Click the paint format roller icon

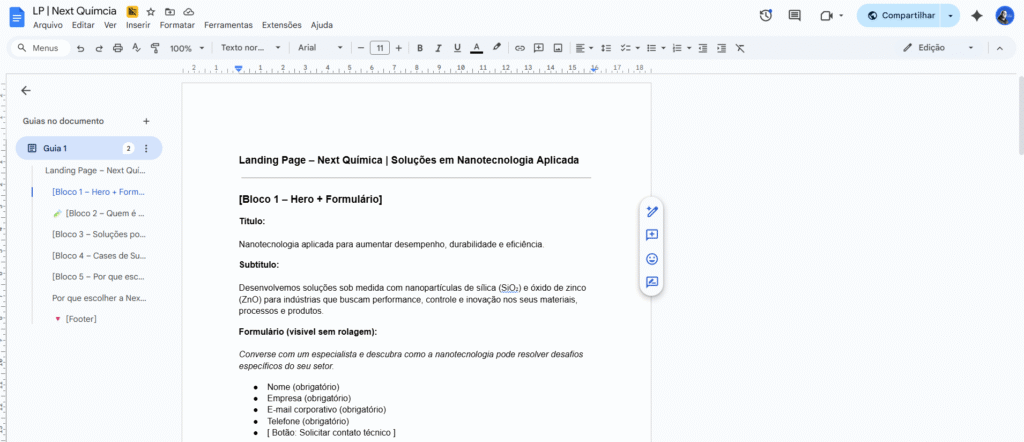(x=155, y=48)
